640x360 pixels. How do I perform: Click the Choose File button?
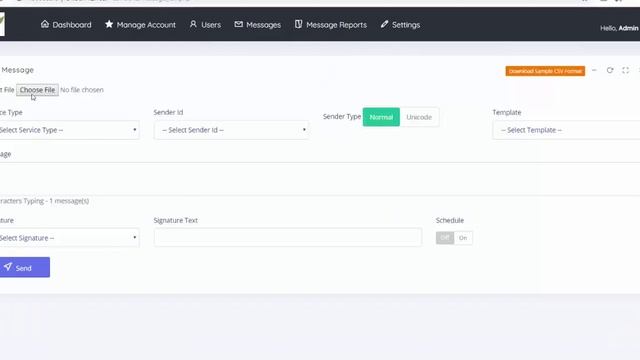[x=38, y=90]
